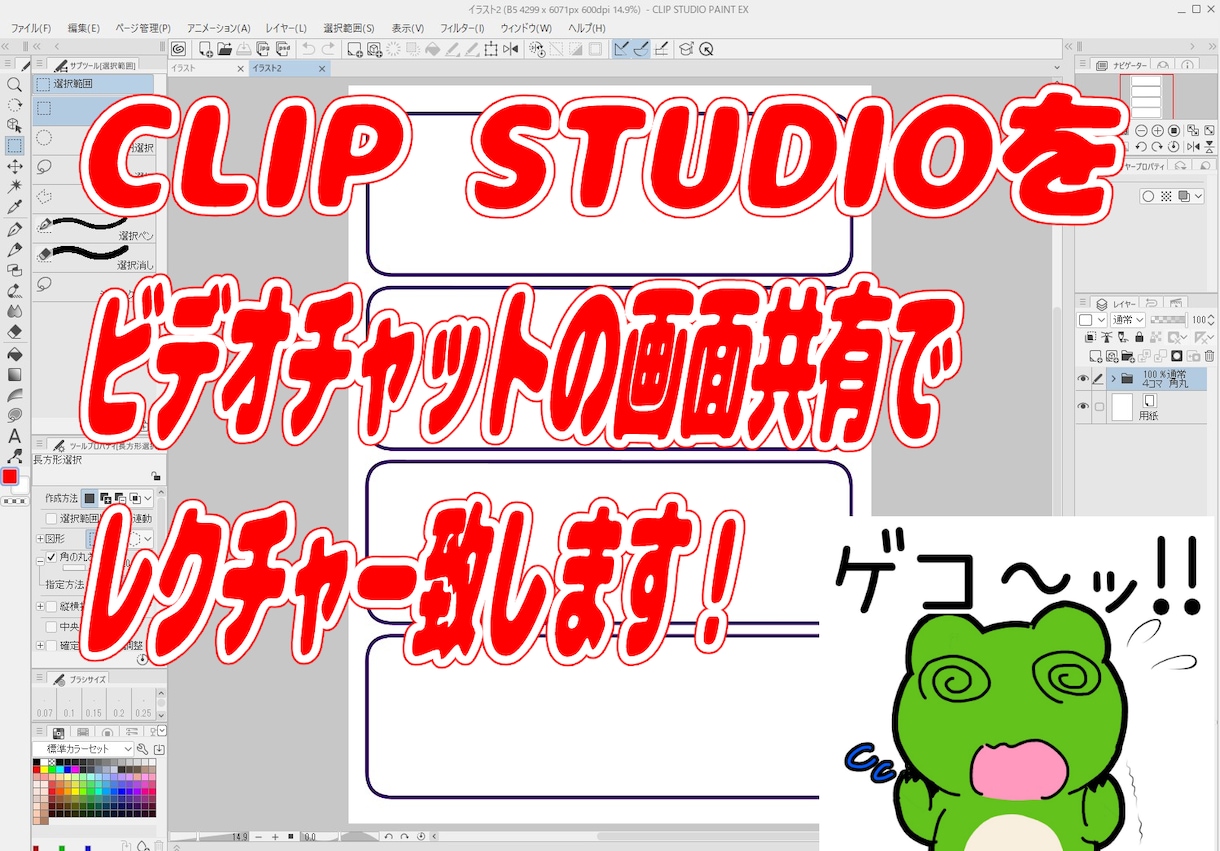
Task: Toggle the 中央 checkbox
Action: tap(52, 627)
